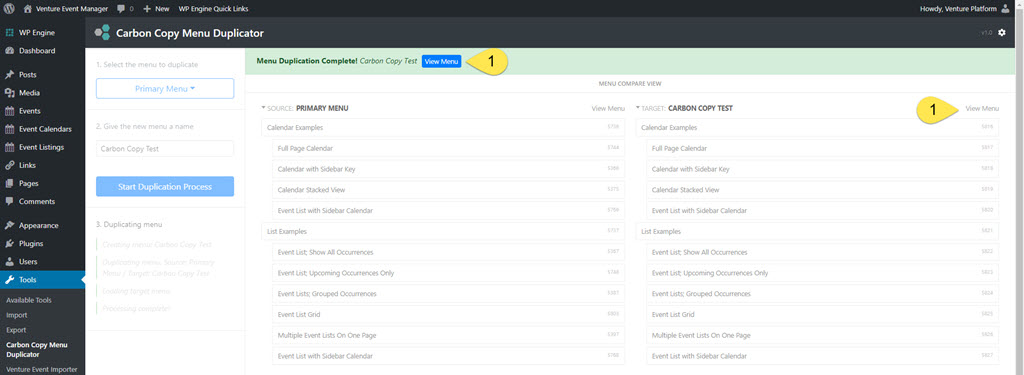Click the comments bubble icon in admin bar

pyautogui.click(x=121, y=9)
